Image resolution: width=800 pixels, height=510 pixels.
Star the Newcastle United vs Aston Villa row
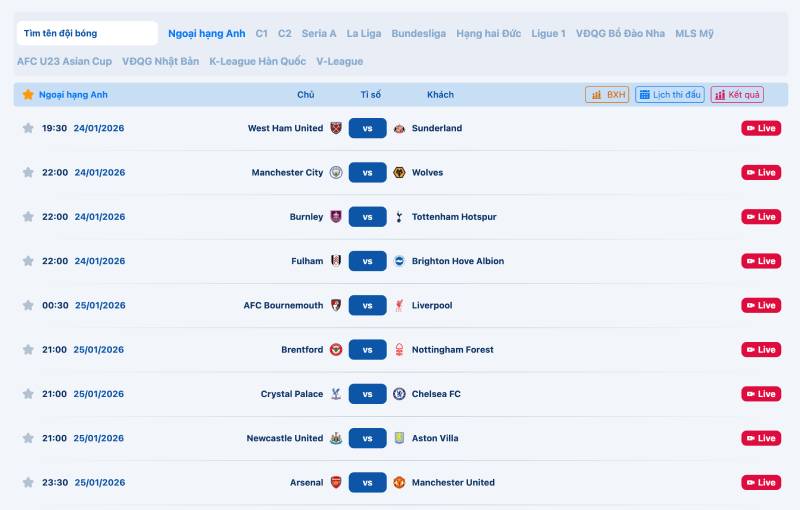pyautogui.click(x=28, y=438)
